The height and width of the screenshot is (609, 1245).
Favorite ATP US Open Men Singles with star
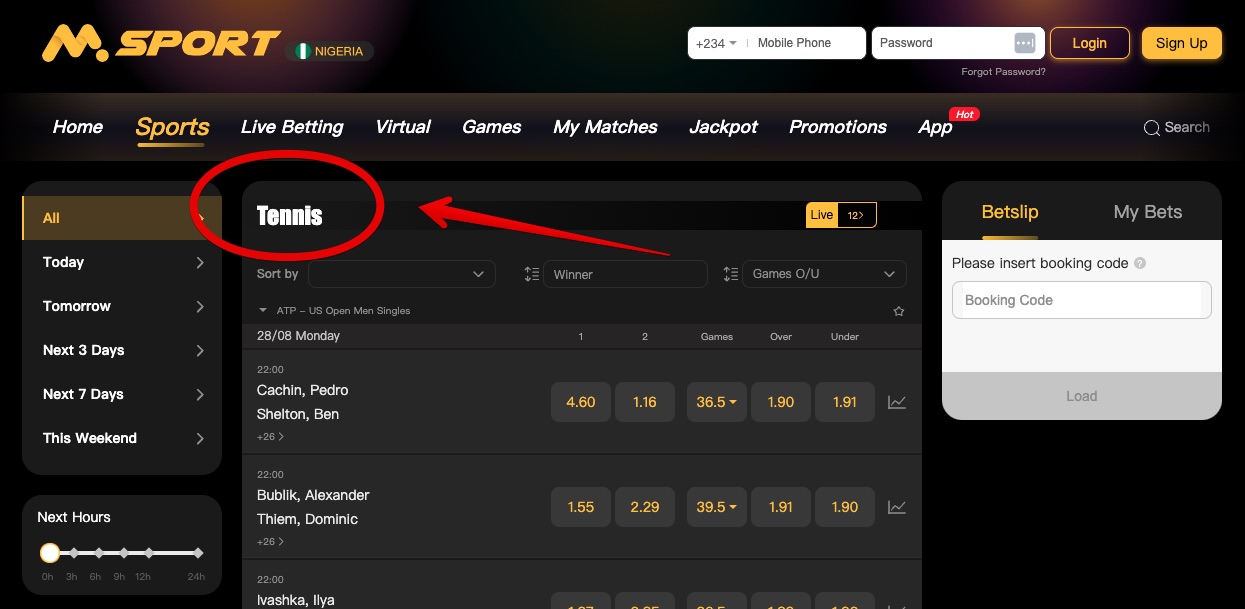coord(898,311)
